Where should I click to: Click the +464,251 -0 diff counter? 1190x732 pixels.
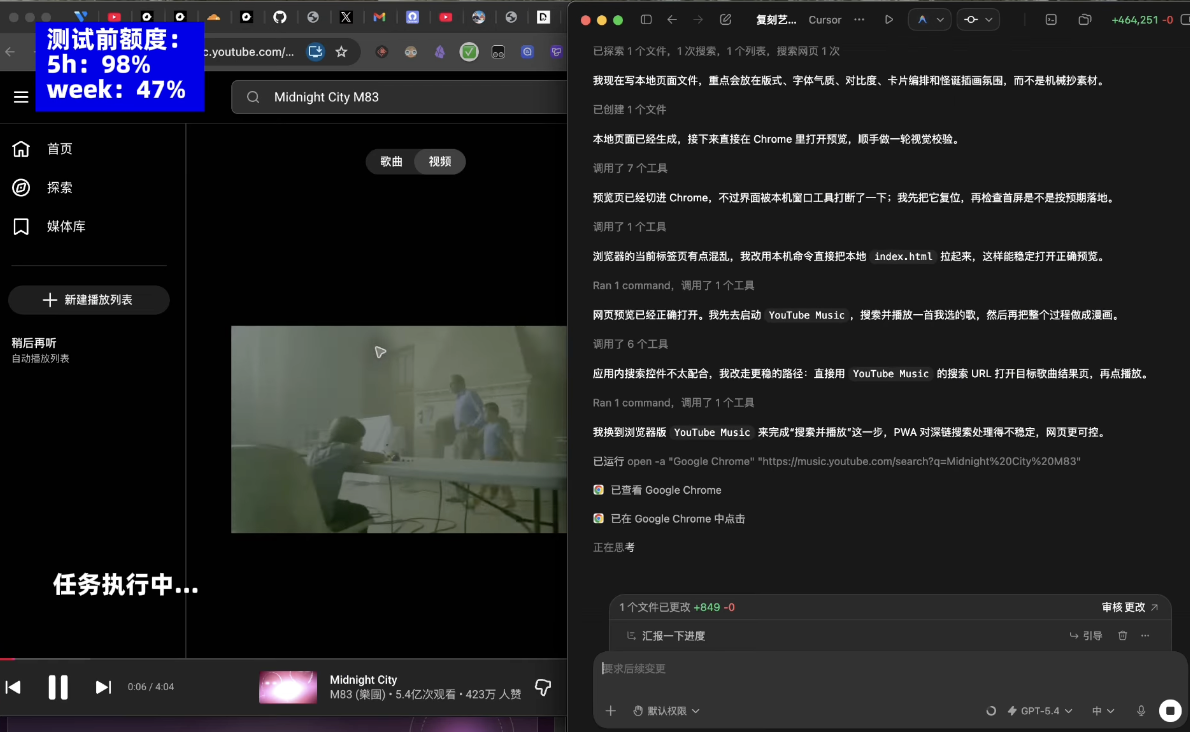click(x=1142, y=20)
